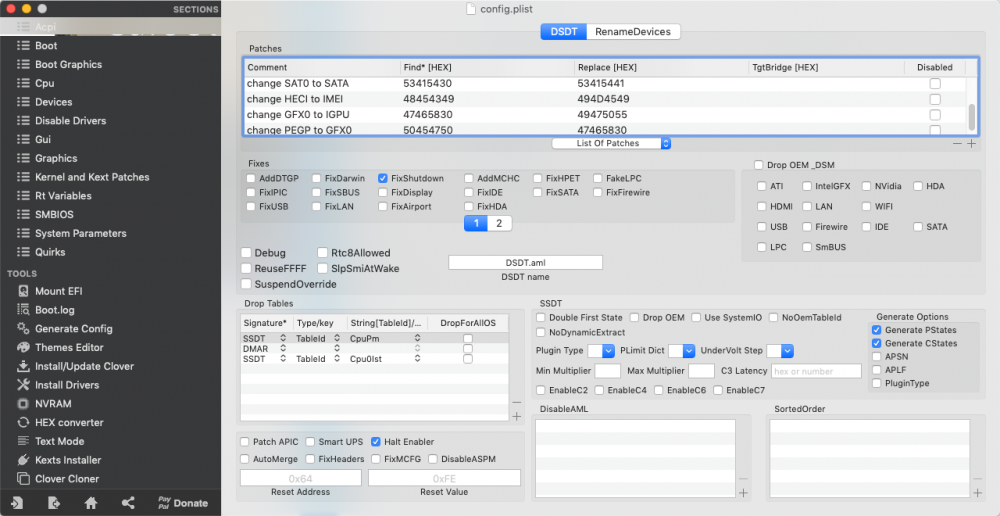Open the Kexts Installer tool

tap(59, 460)
